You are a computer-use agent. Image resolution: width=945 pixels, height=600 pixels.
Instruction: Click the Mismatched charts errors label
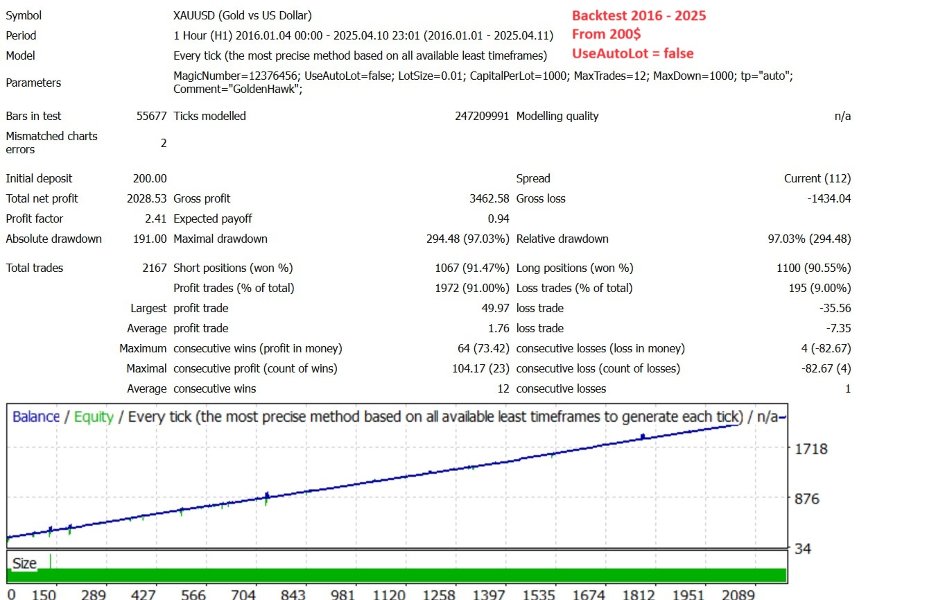pos(51,143)
